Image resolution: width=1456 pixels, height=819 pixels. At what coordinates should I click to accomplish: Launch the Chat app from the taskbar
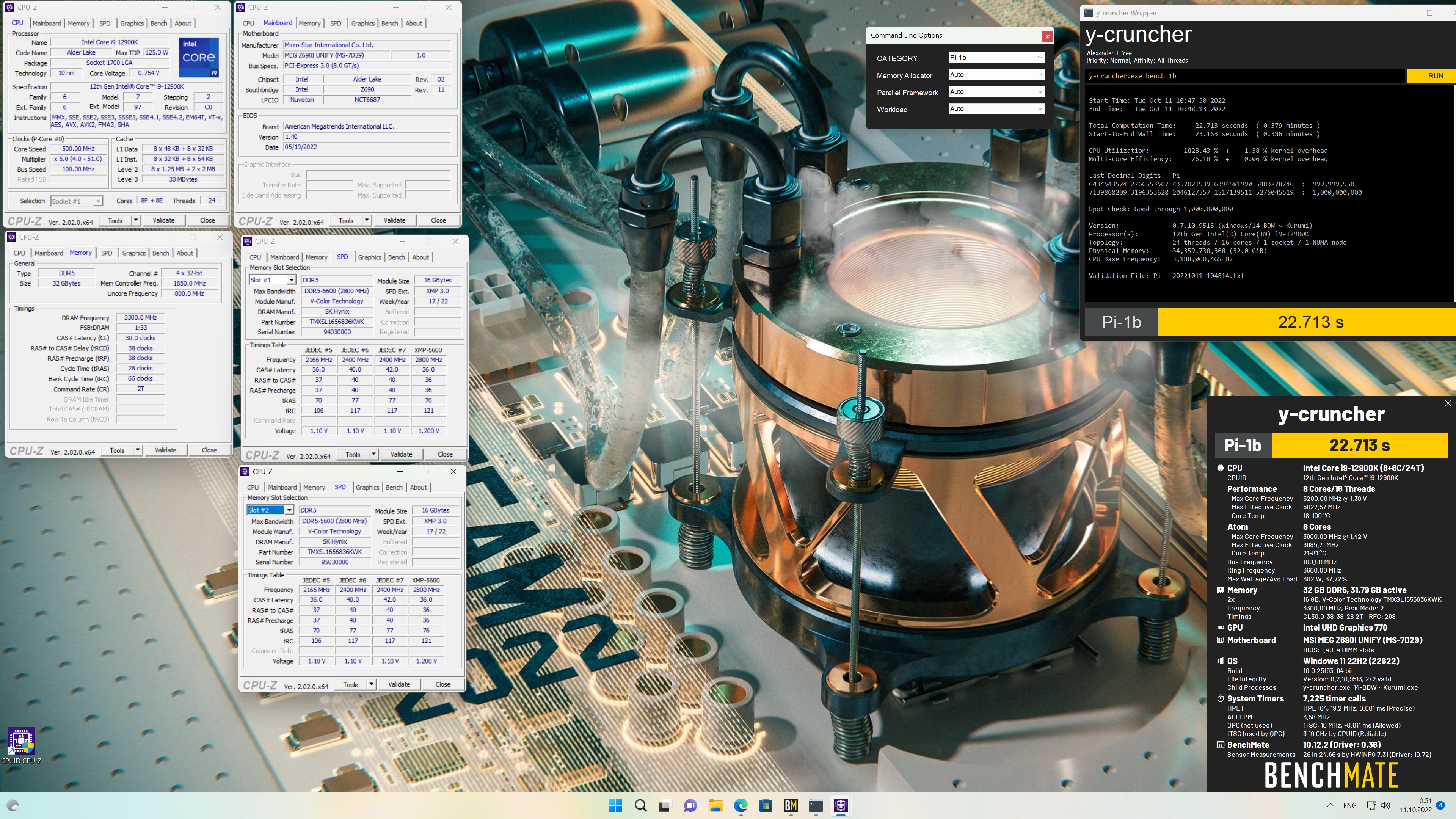[x=690, y=805]
